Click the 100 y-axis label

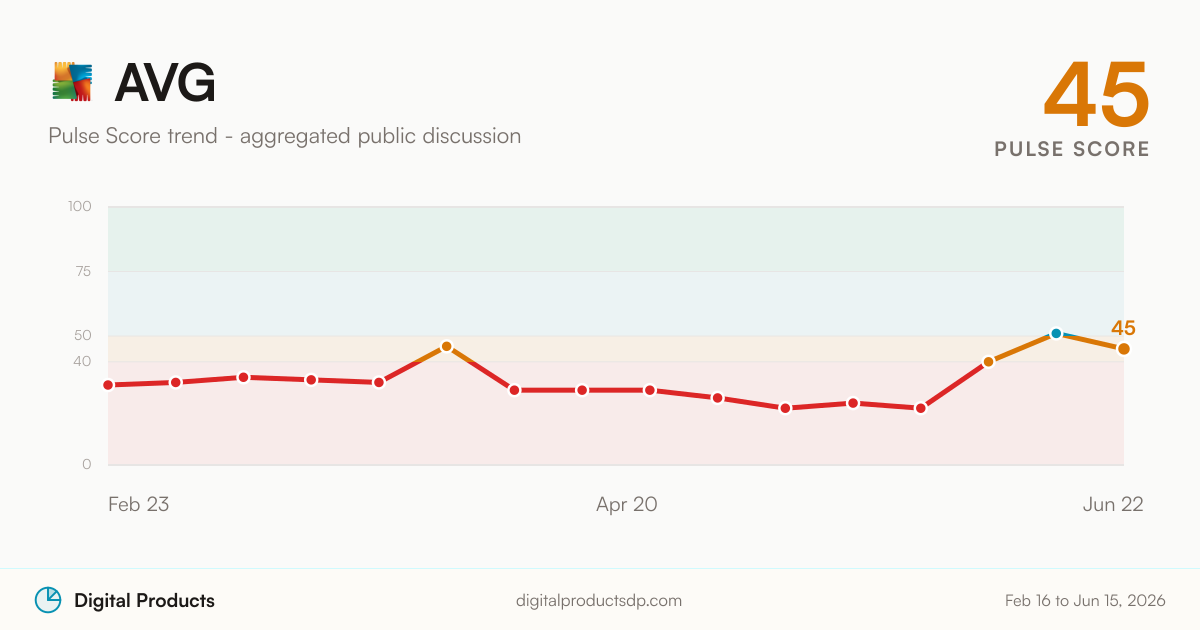pos(80,207)
